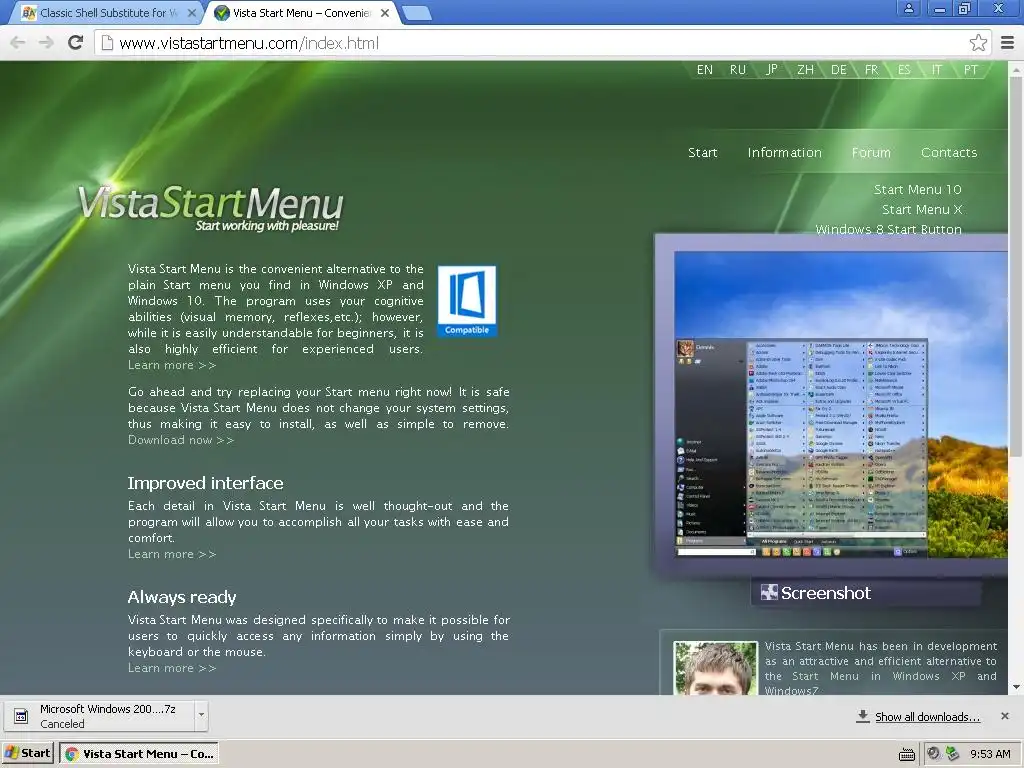
Task: Follow the Windows 8 Start Button link
Action: tap(888, 229)
